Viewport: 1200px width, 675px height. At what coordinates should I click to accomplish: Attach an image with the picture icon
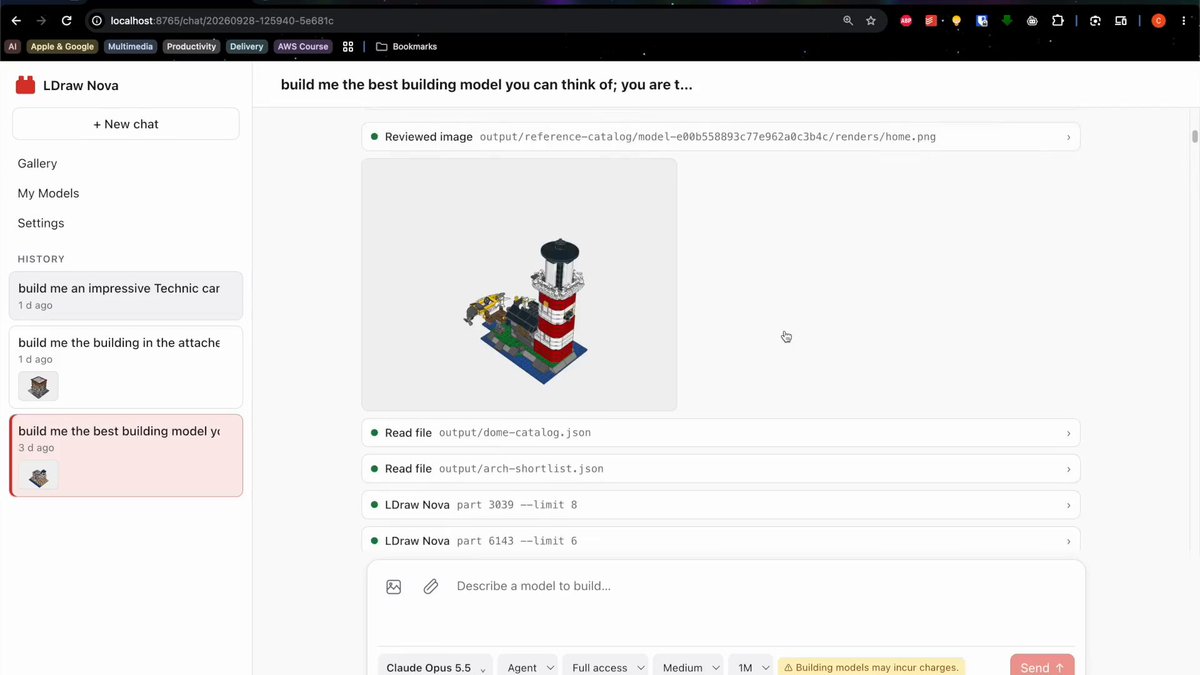tap(394, 587)
